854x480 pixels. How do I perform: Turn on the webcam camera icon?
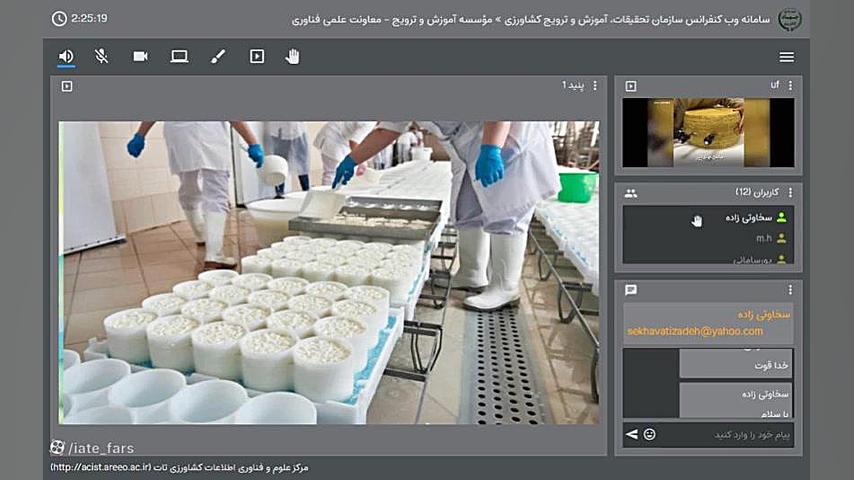click(x=141, y=56)
